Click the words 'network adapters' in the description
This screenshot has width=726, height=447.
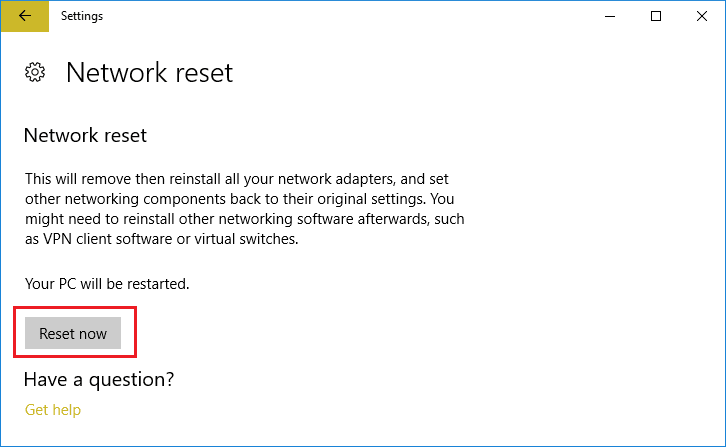pyautogui.click(x=346, y=179)
